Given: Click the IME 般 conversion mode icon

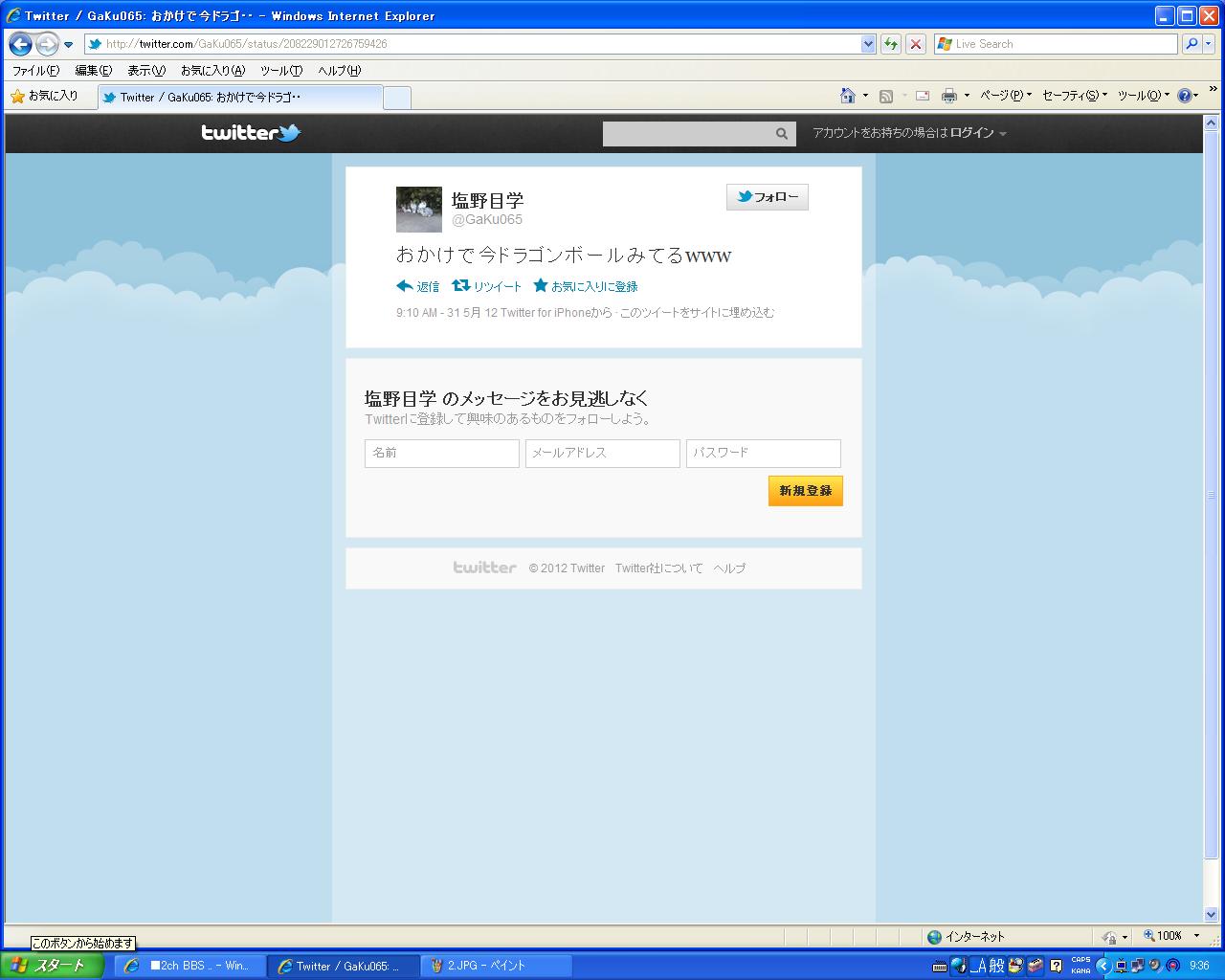Looking at the screenshot, I should tap(997, 967).
